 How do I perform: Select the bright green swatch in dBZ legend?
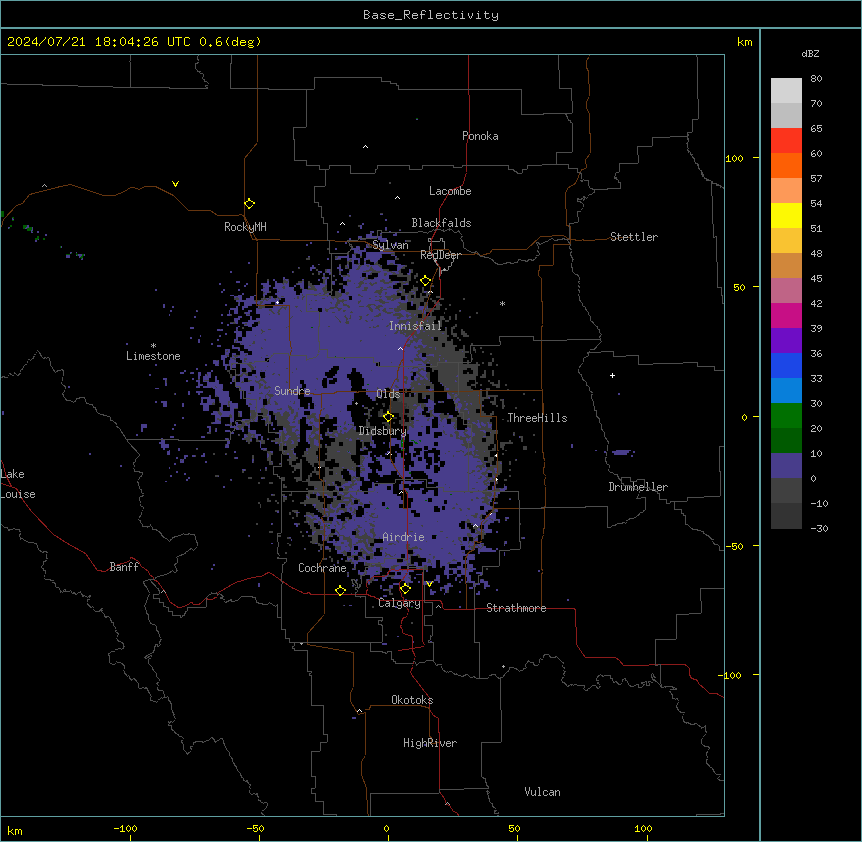pos(786,416)
